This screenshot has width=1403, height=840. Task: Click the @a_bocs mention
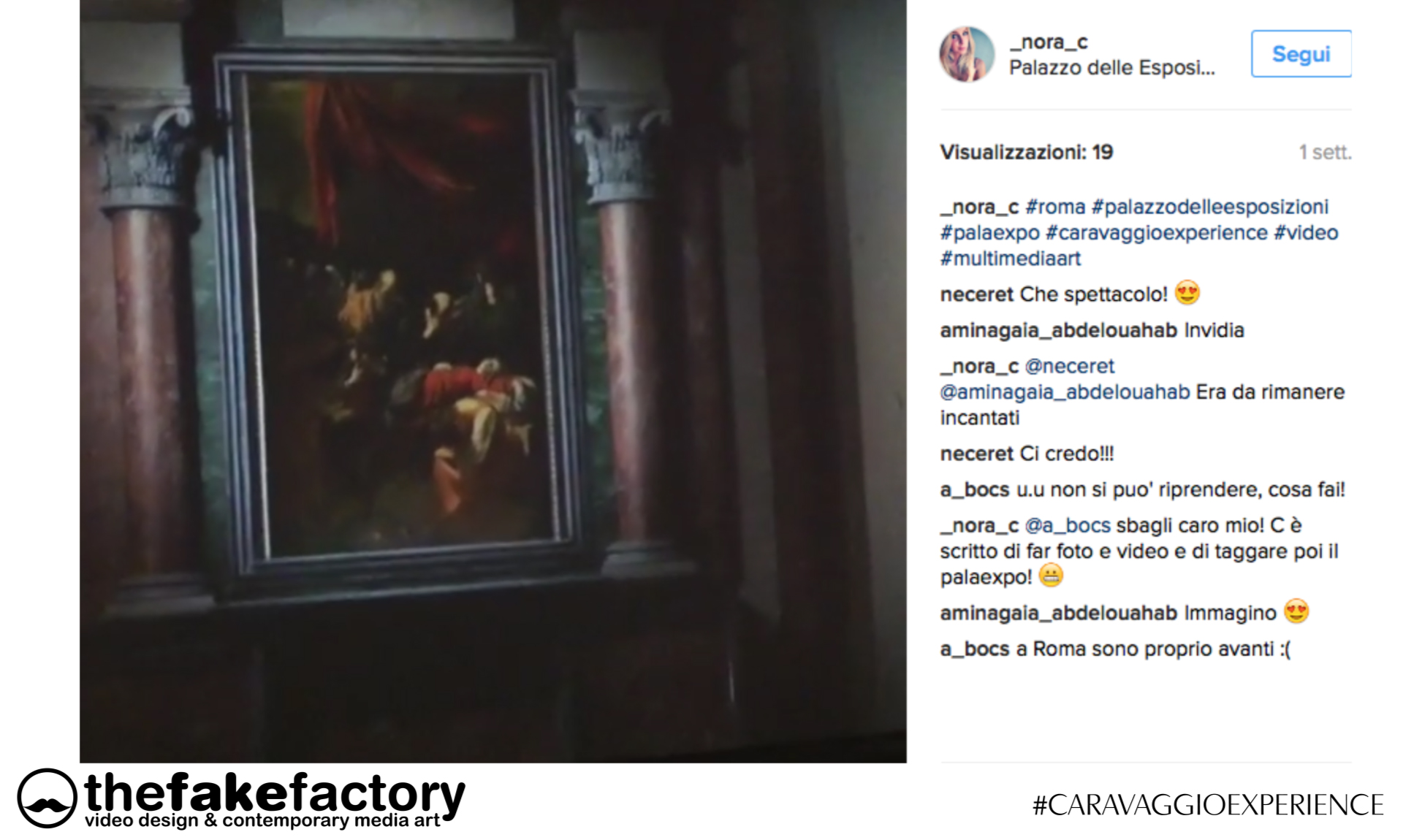tap(1068, 526)
